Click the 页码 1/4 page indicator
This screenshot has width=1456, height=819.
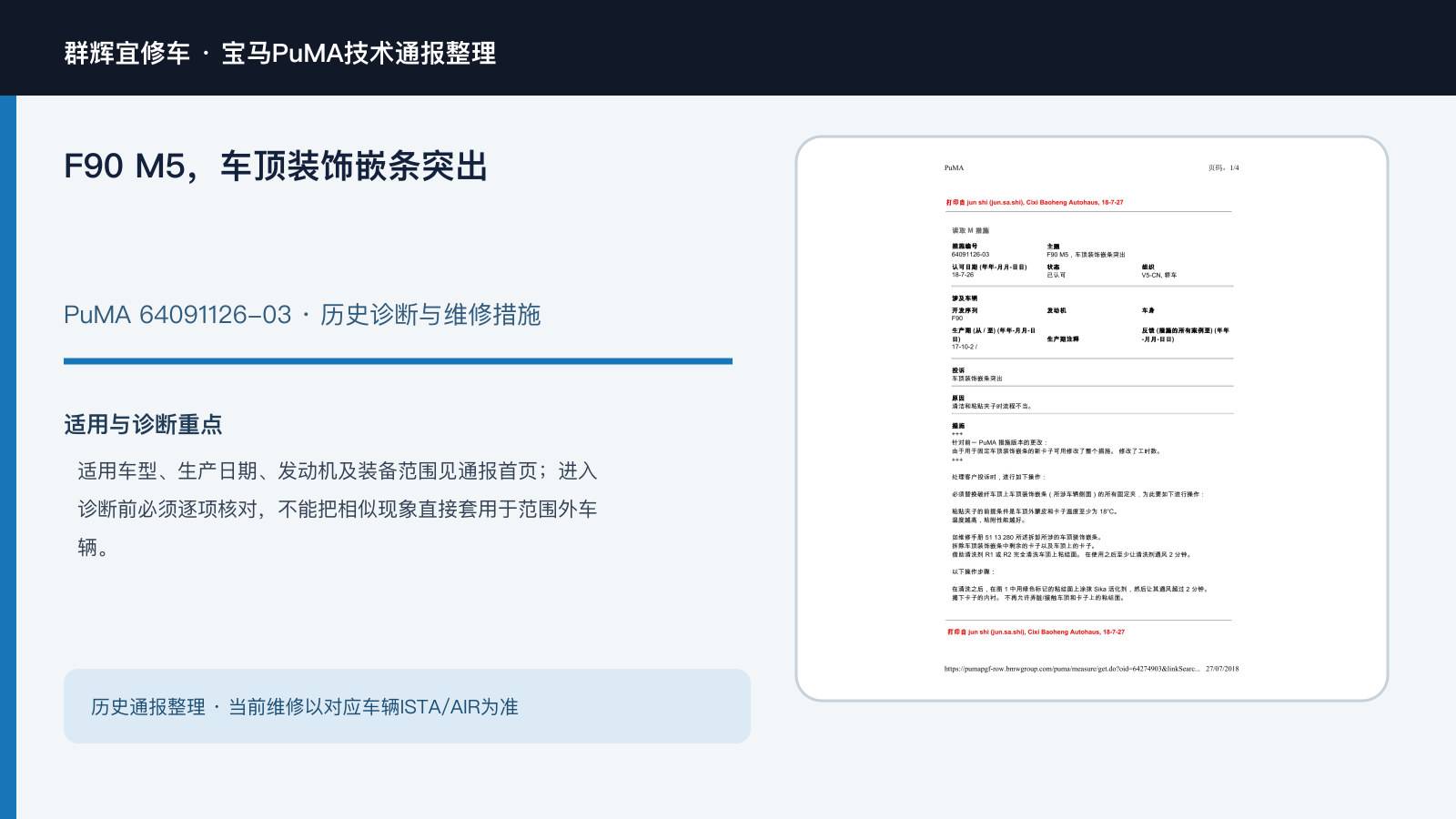point(1223,167)
